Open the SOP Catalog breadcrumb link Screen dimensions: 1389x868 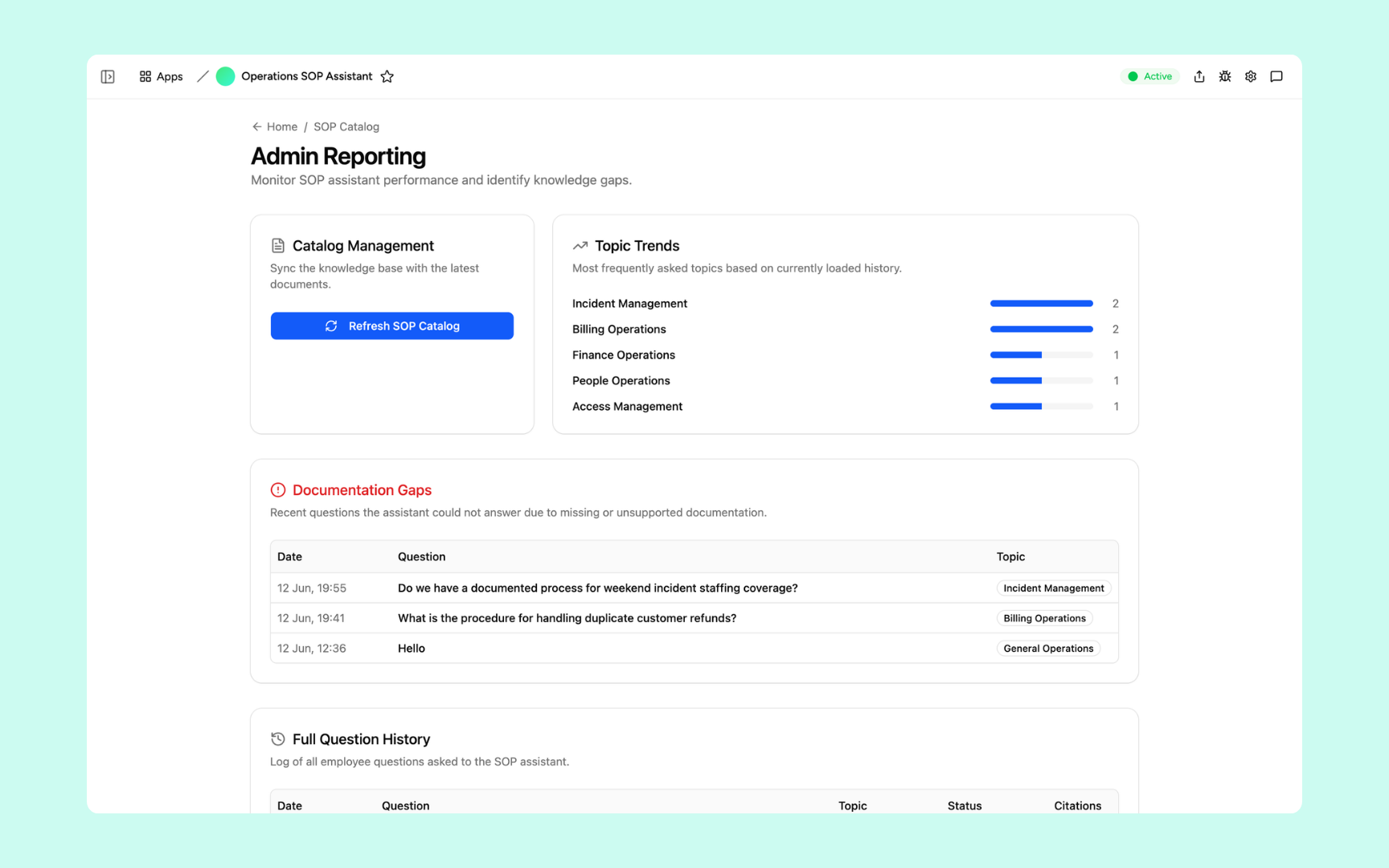[x=346, y=127]
